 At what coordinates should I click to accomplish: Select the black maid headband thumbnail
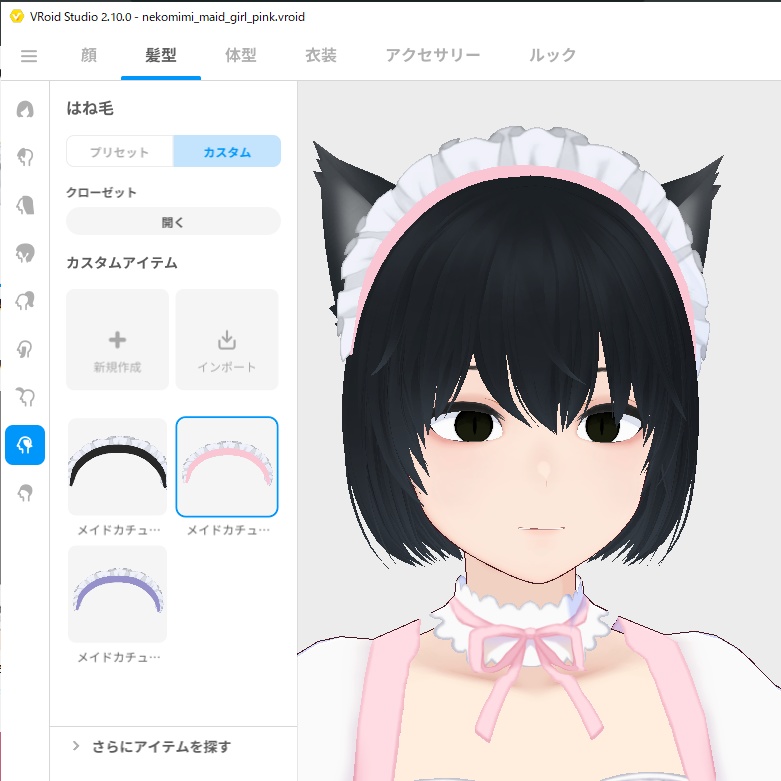[x=118, y=467]
